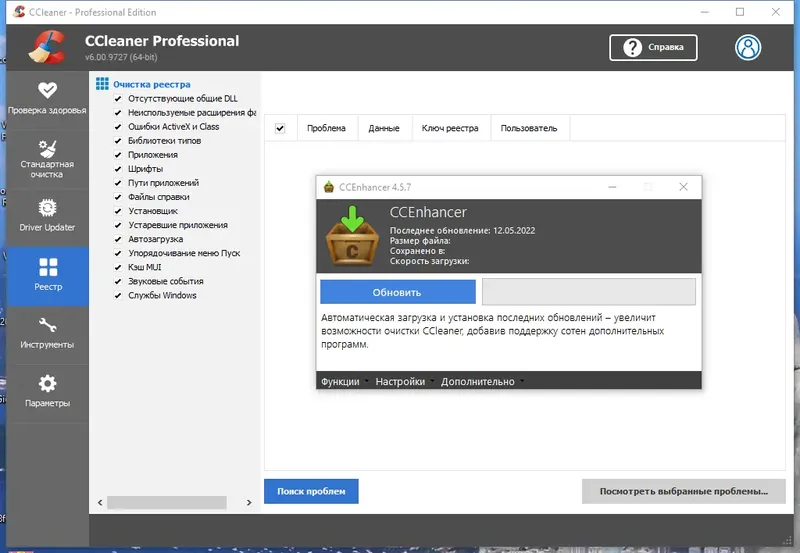Viewport: 800px width, 553px height.
Task: Minimize the CCleaner main window
Action: pyautogui.click(x=705, y=12)
